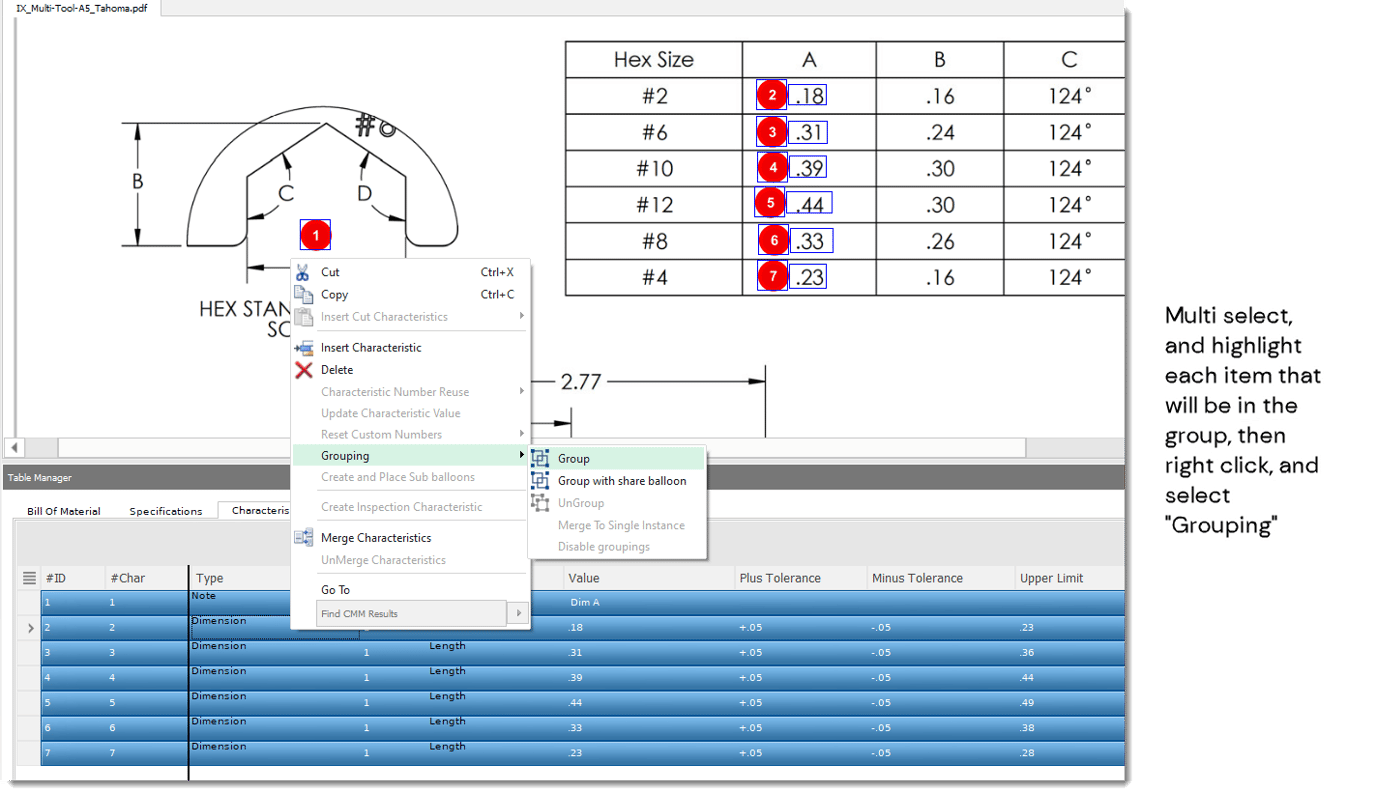This screenshot has width=1376, height=792.
Task: Select the Group icon in the submenu
Action: click(540, 458)
